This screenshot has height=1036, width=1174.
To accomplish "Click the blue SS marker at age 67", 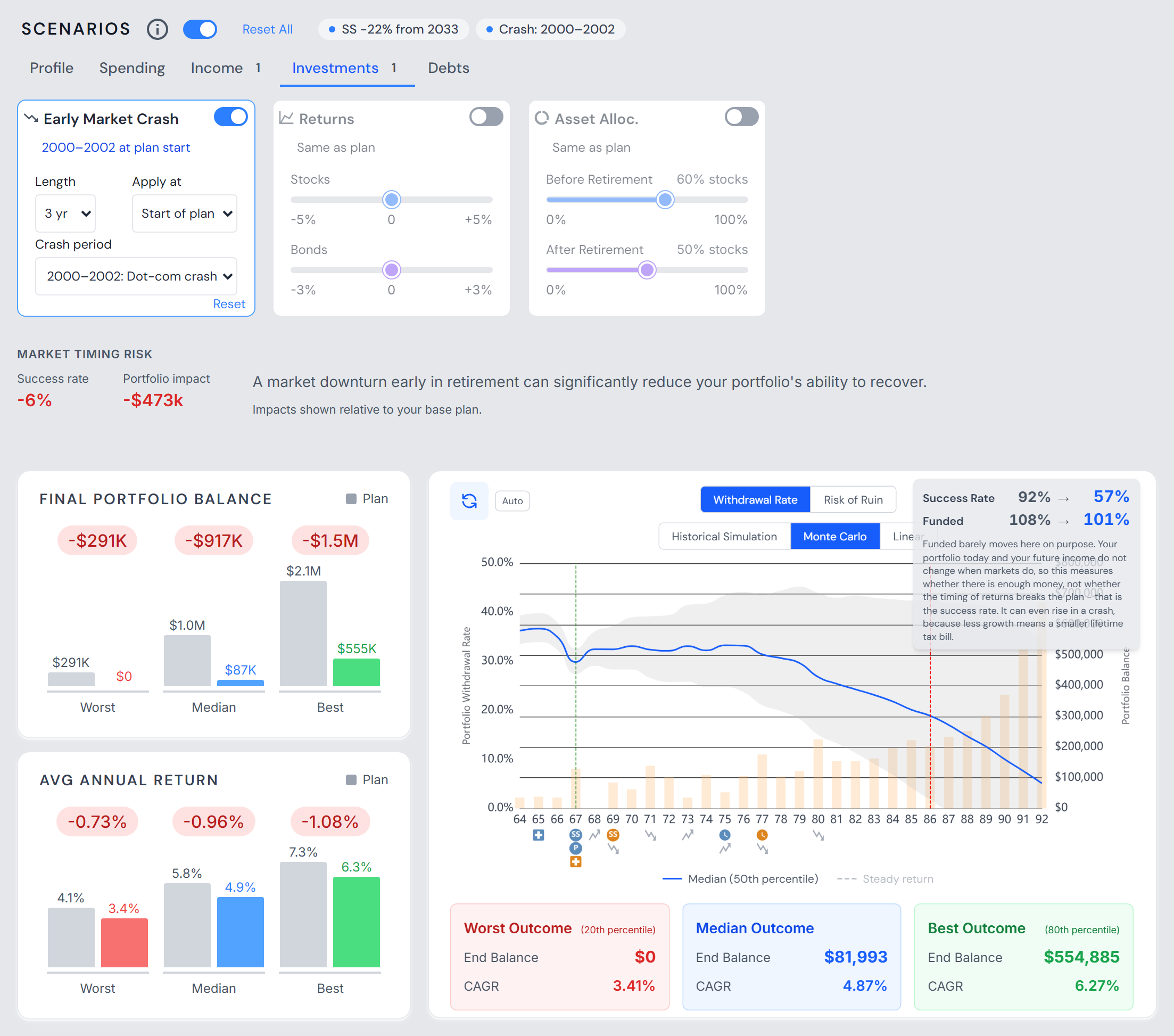I will click(x=575, y=834).
